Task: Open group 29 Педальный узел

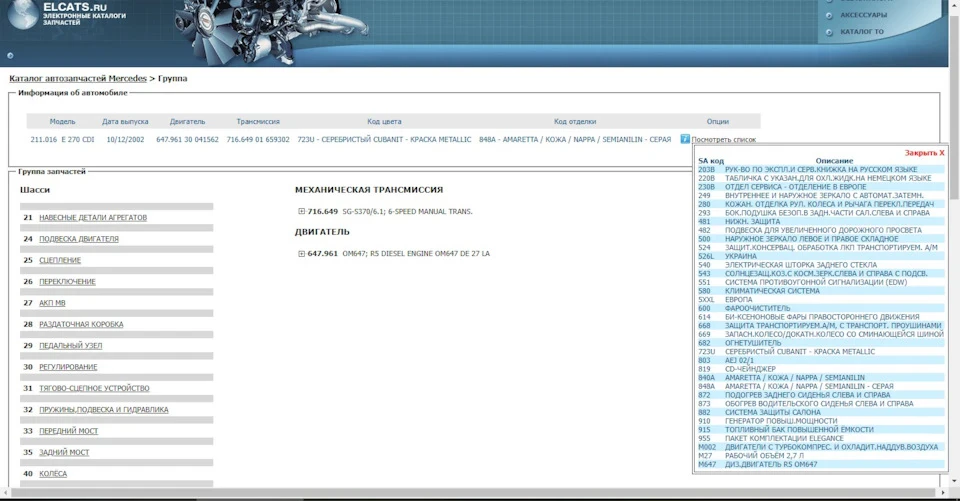Action: point(71,346)
